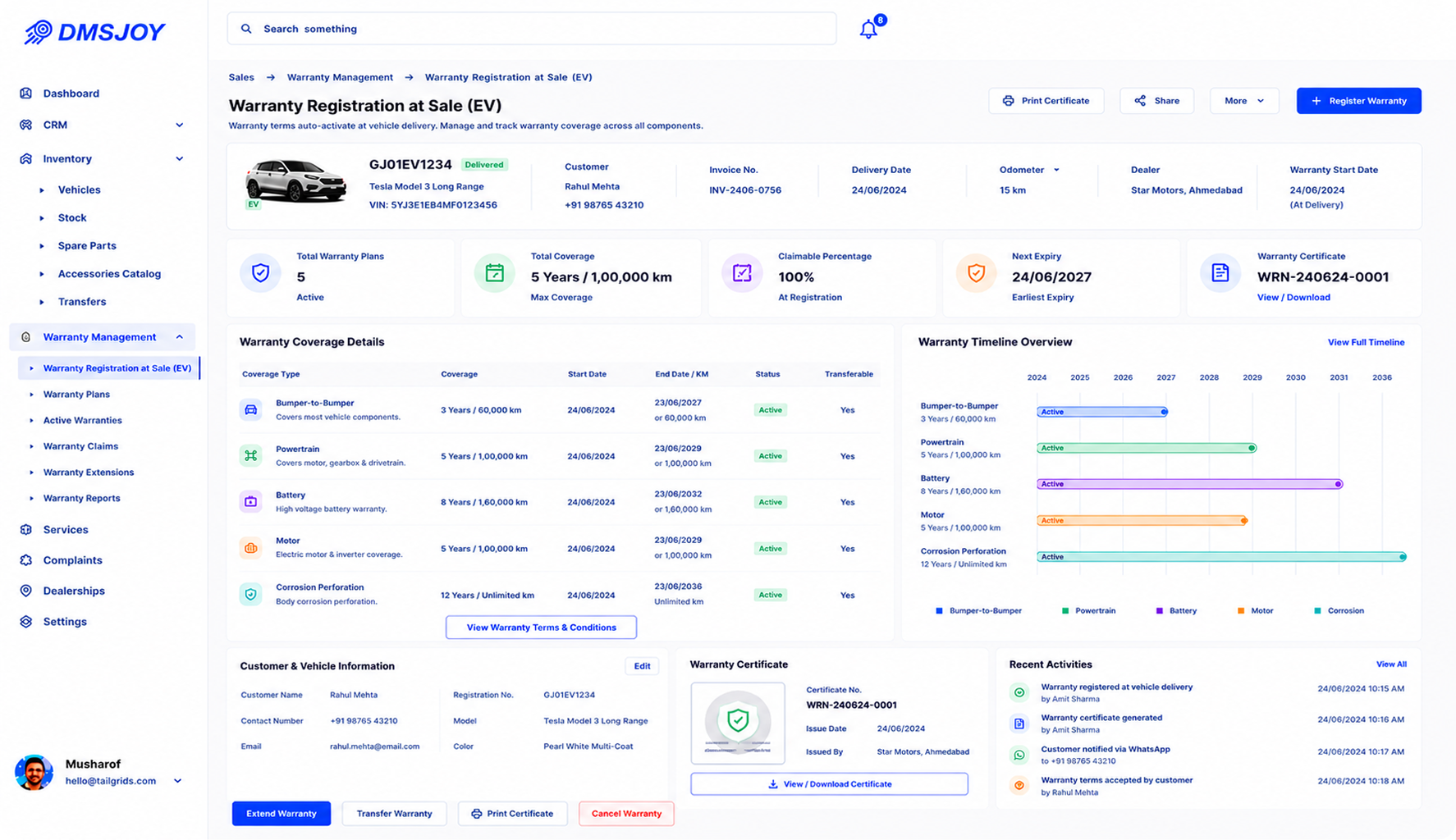Screen dimensions: 1456x840
Task: Expand the Stock tree item
Action: tap(42, 218)
